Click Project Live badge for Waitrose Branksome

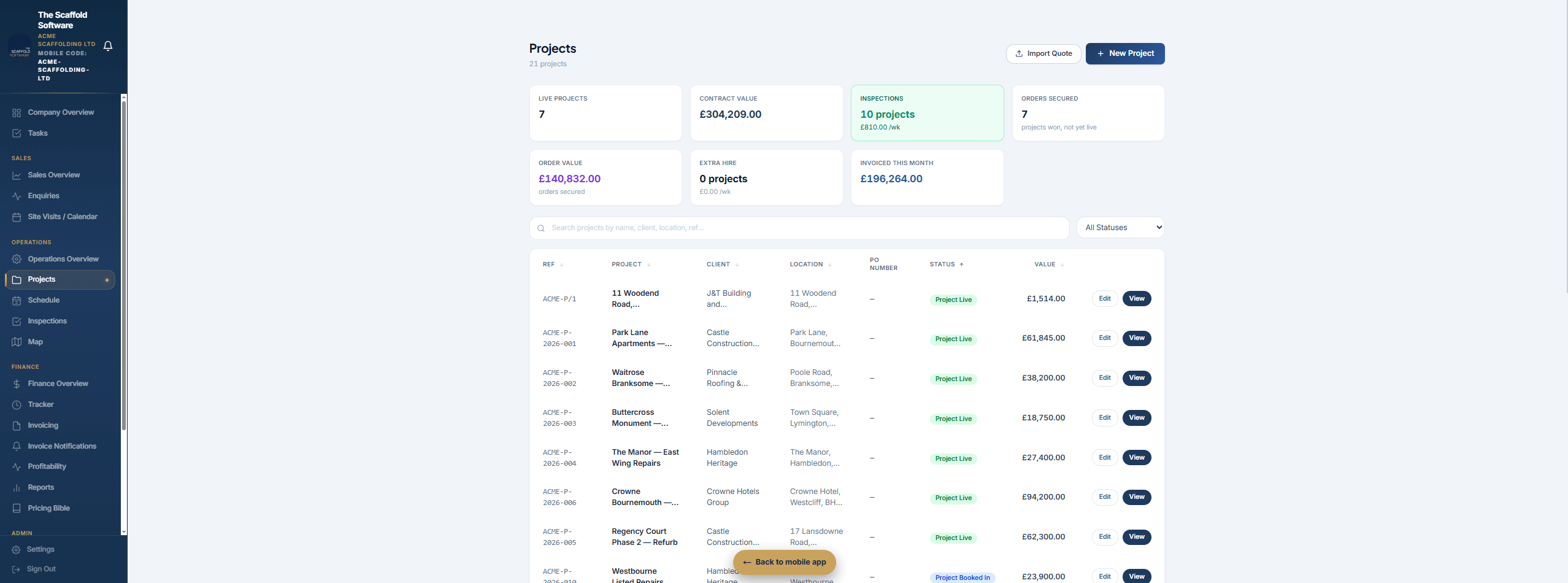(x=953, y=379)
